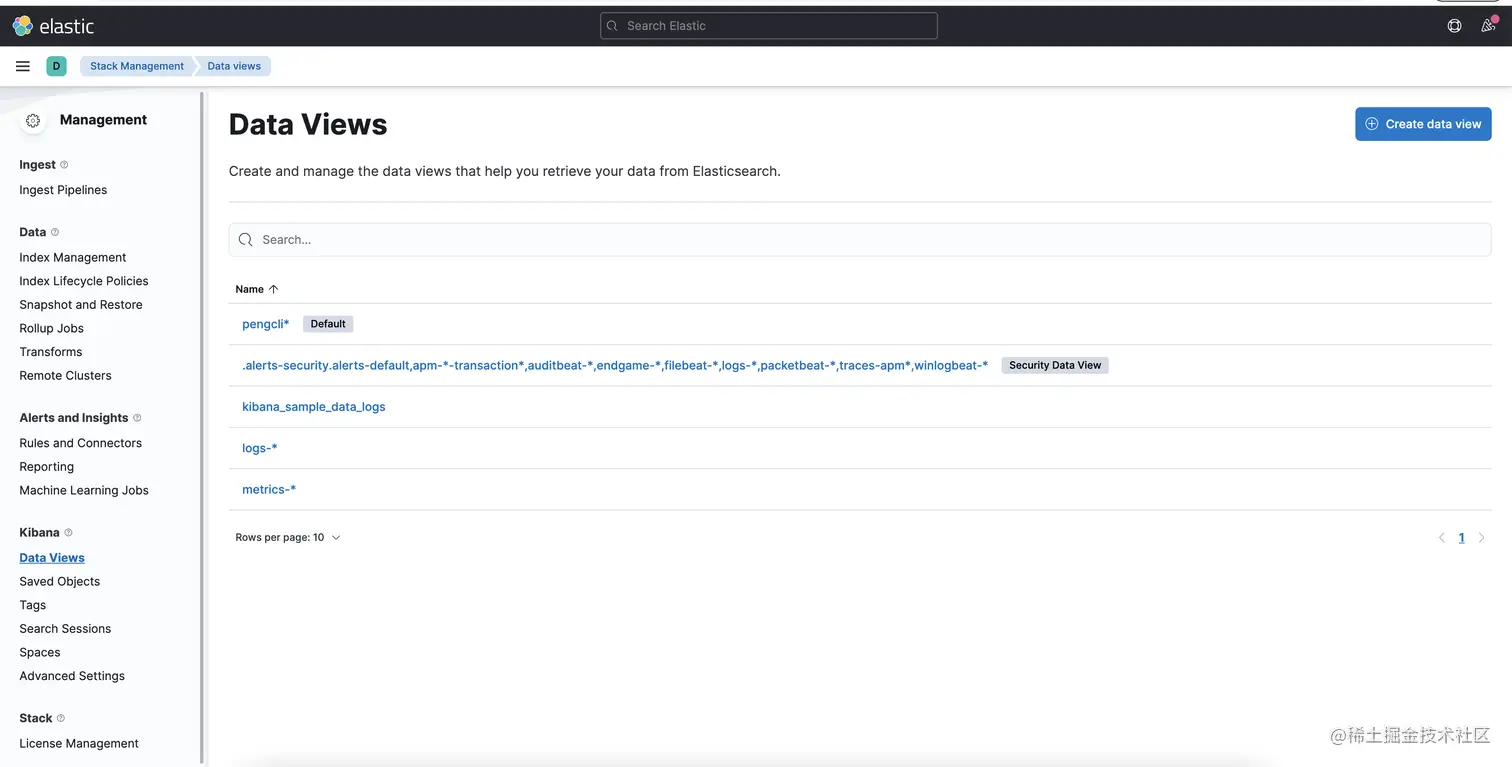Click the Elastic logo icon
The height and width of the screenshot is (767, 1512).
coord(22,26)
